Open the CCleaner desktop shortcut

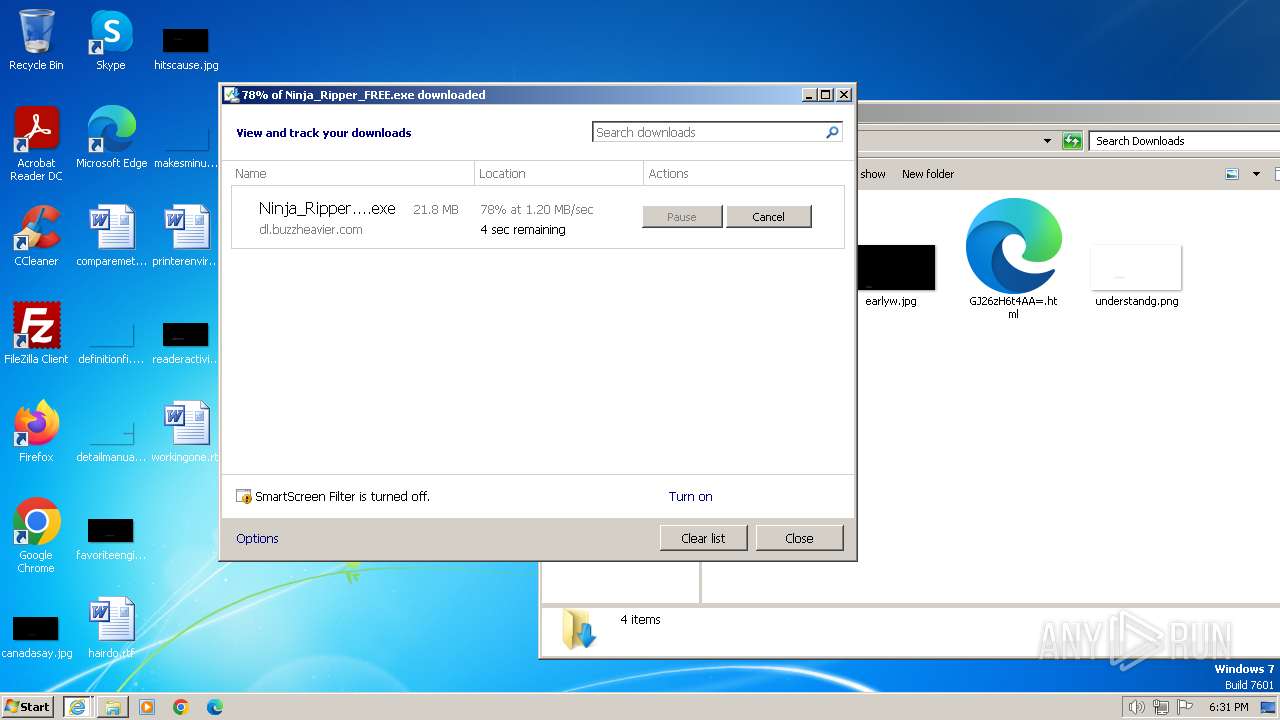pos(36,236)
